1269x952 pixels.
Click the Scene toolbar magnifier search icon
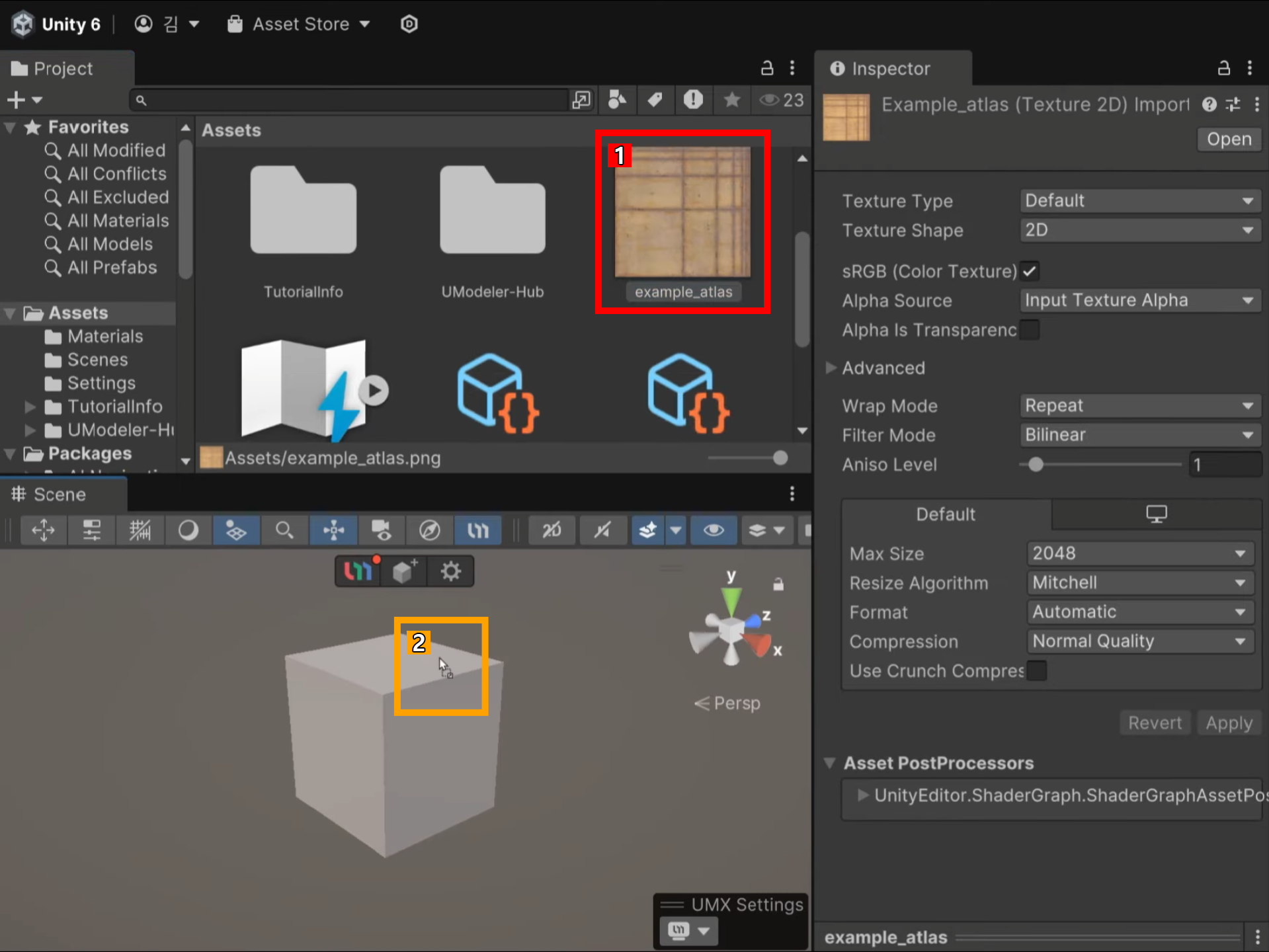284,530
